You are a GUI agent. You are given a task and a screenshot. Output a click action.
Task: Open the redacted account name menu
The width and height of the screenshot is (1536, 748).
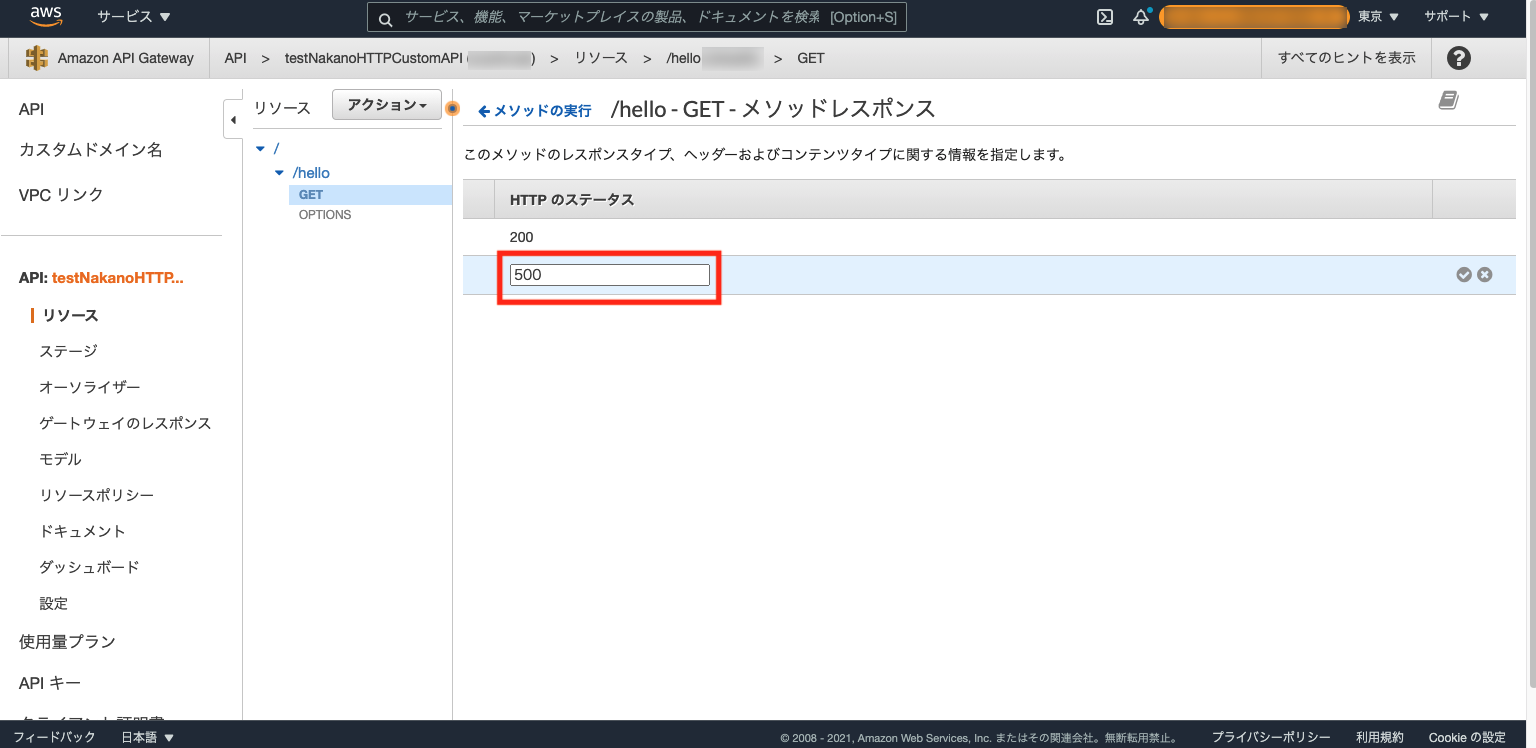click(1254, 17)
